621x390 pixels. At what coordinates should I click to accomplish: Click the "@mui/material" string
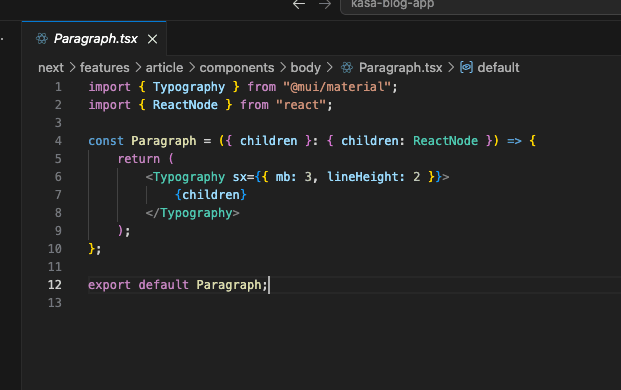click(337, 87)
